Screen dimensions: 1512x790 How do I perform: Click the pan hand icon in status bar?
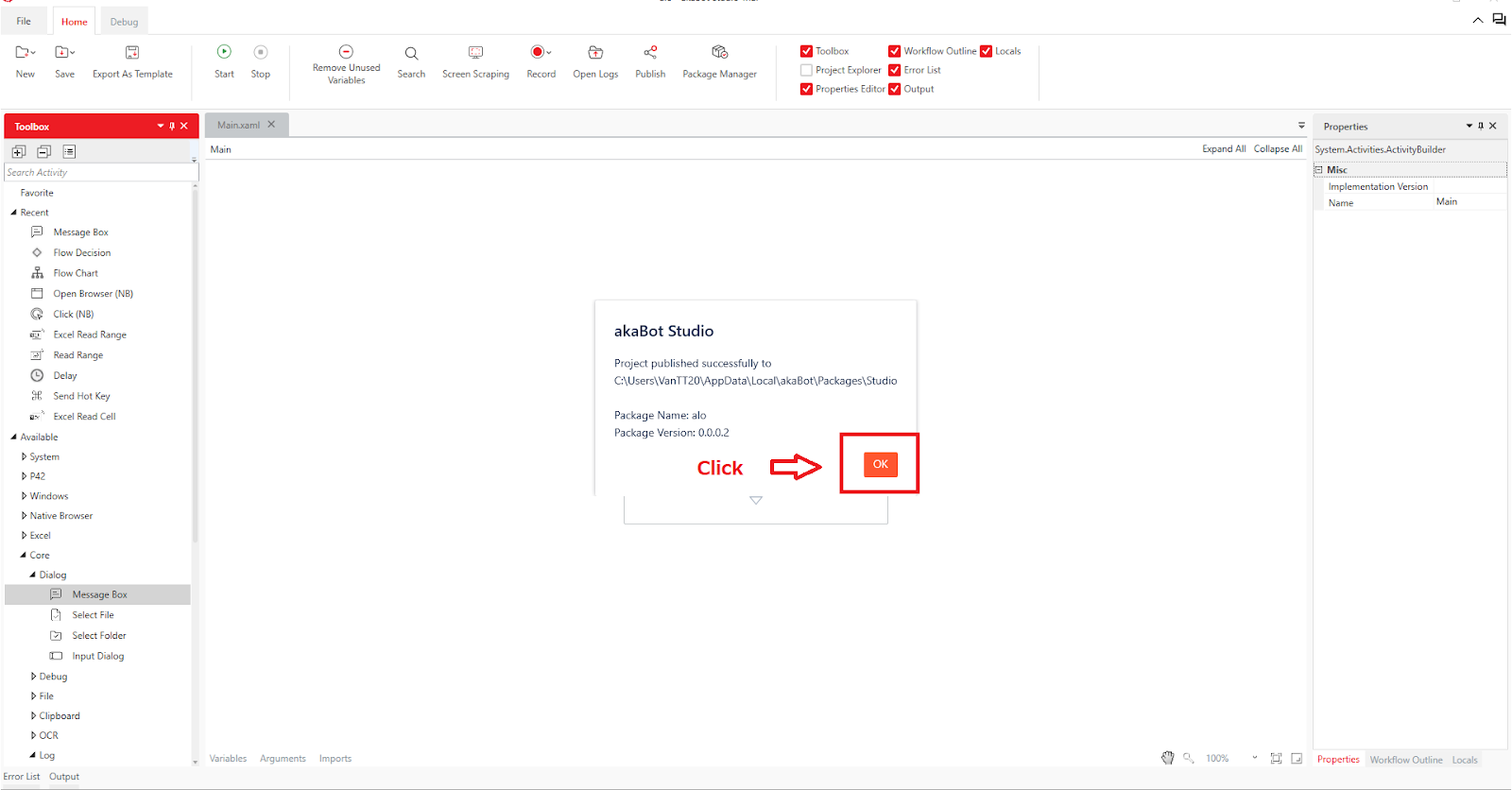tap(1168, 758)
